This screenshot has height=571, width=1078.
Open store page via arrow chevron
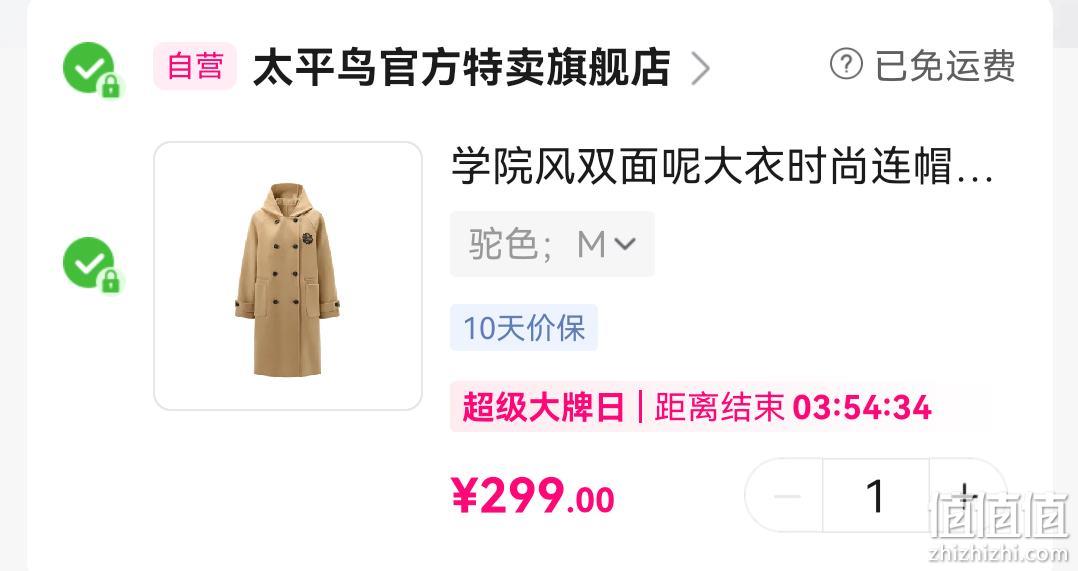click(700, 68)
